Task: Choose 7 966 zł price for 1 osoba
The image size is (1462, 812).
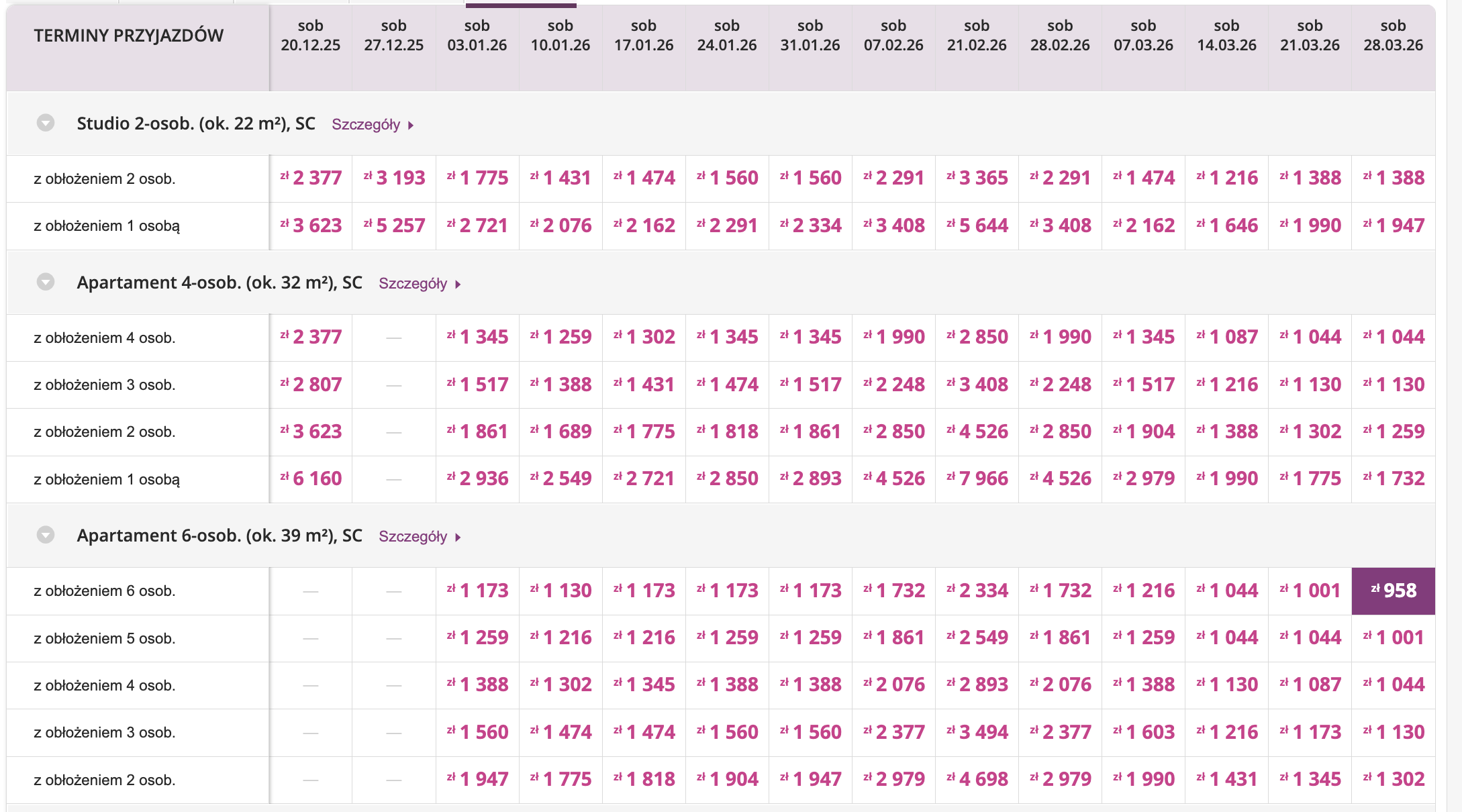Action: coord(977,479)
